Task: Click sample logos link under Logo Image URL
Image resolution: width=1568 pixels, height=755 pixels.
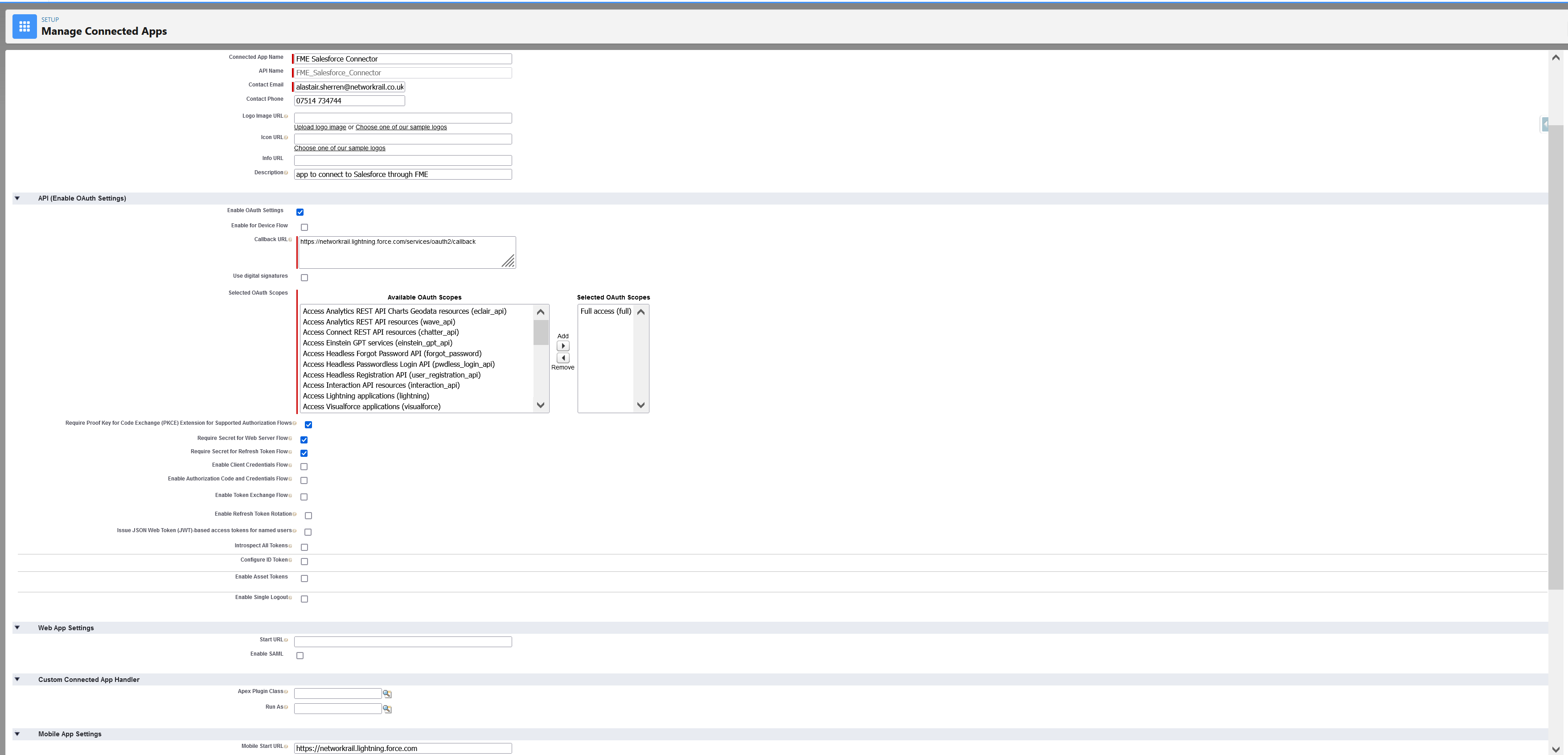Action: 401,127
